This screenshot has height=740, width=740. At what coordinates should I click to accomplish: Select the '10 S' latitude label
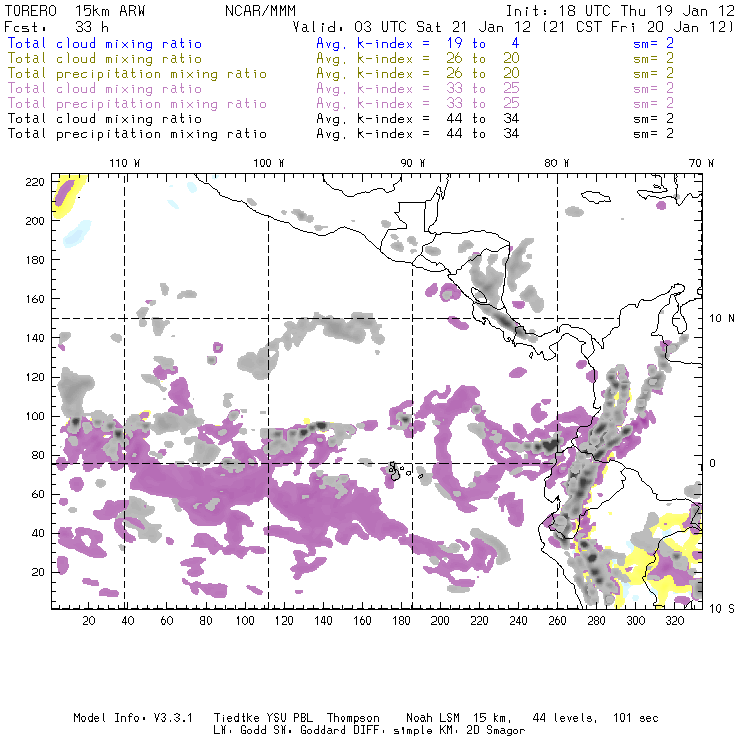[x=722, y=609]
